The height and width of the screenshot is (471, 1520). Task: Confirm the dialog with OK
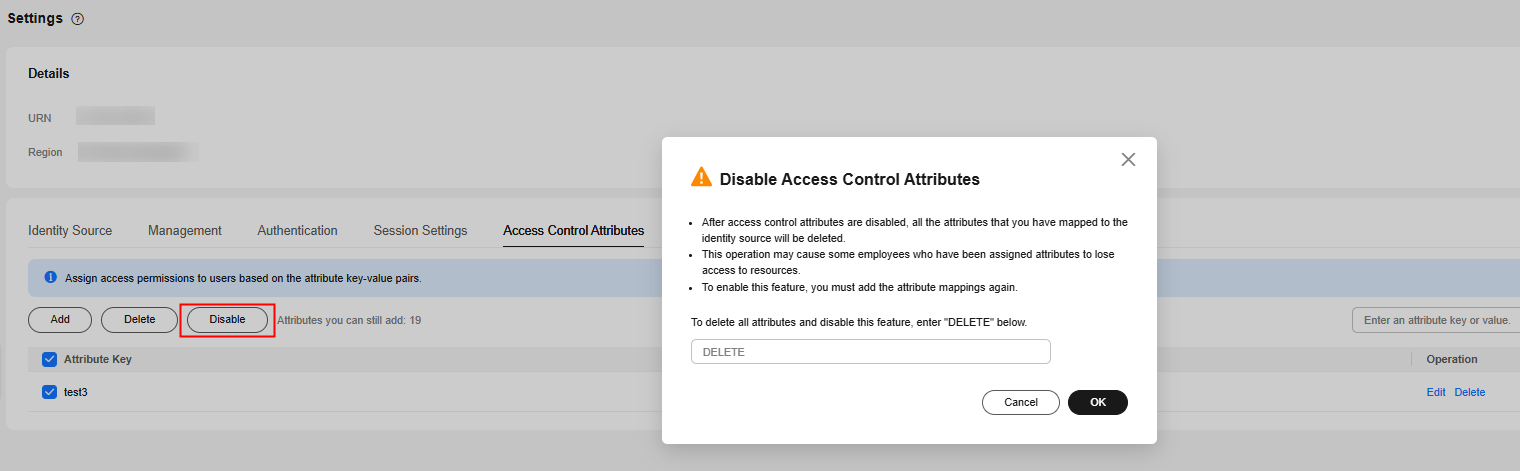point(1098,402)
